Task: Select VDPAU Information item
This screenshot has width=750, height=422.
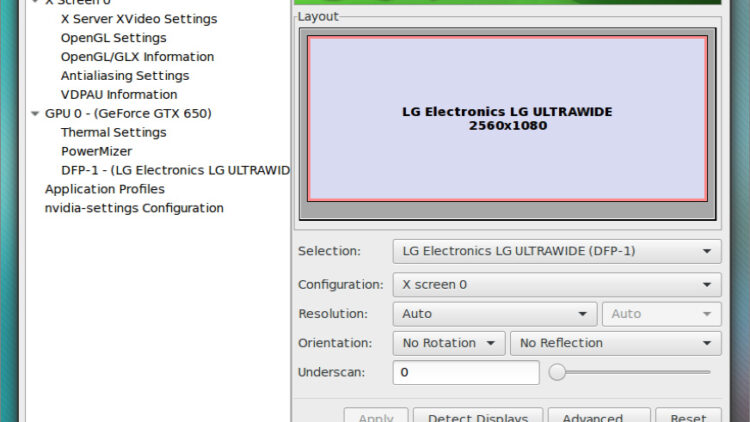Action: coord(119,95)
